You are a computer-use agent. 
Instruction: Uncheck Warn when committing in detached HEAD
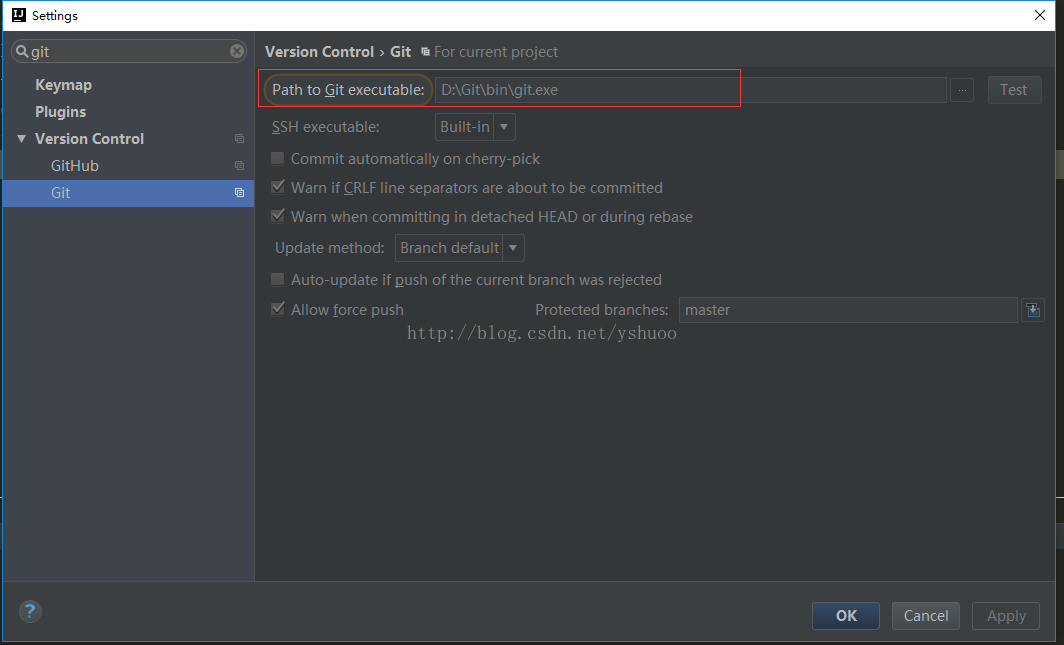pos(278,216)
